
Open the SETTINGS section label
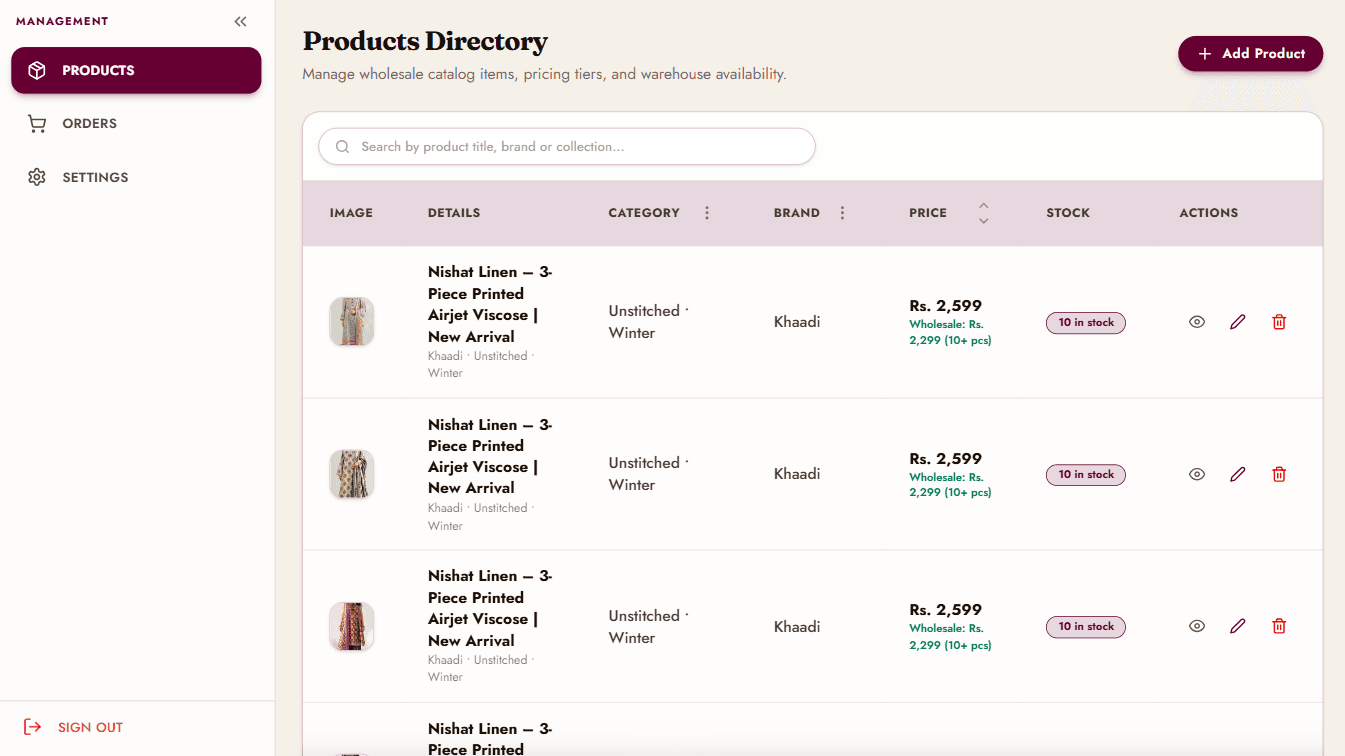coord(95,177)
